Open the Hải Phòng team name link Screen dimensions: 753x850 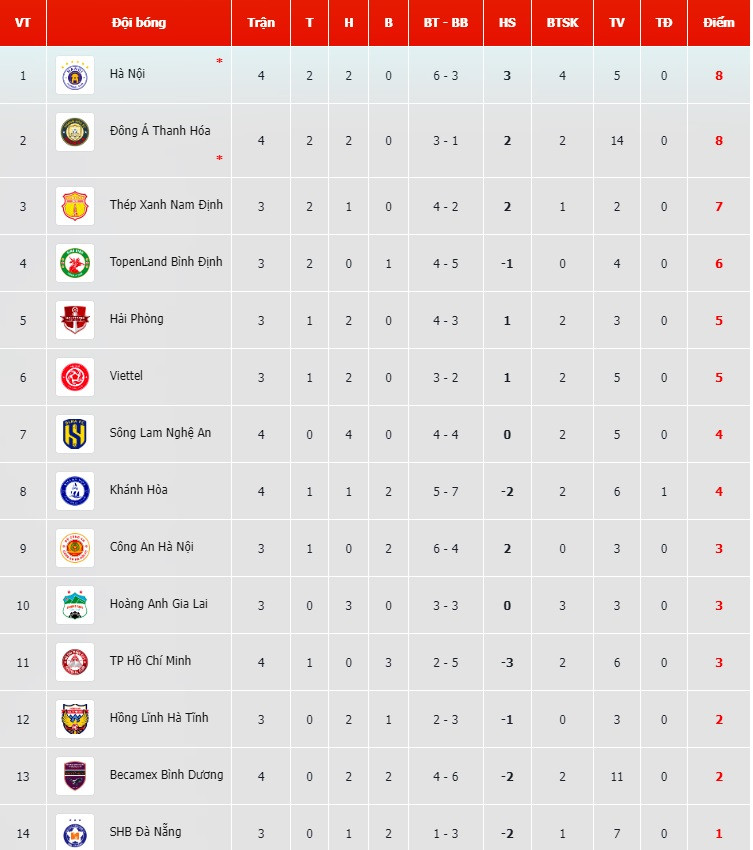click(136, 319)
